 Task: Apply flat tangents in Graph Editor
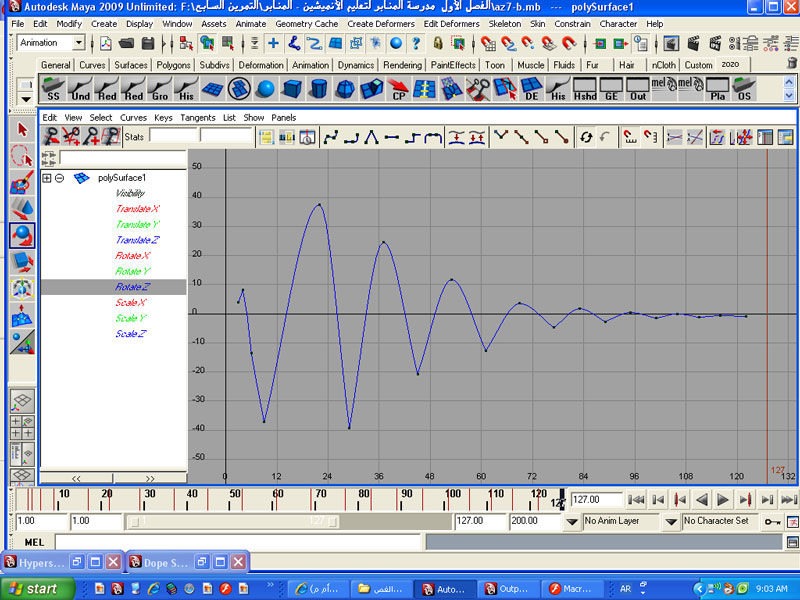(392, 137)
